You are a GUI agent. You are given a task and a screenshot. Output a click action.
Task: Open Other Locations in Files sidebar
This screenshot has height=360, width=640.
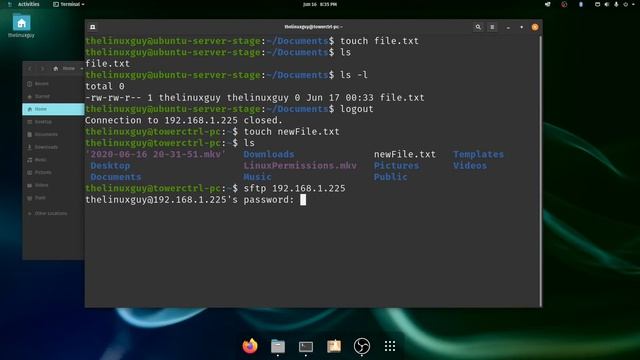(x=53, y=213)
